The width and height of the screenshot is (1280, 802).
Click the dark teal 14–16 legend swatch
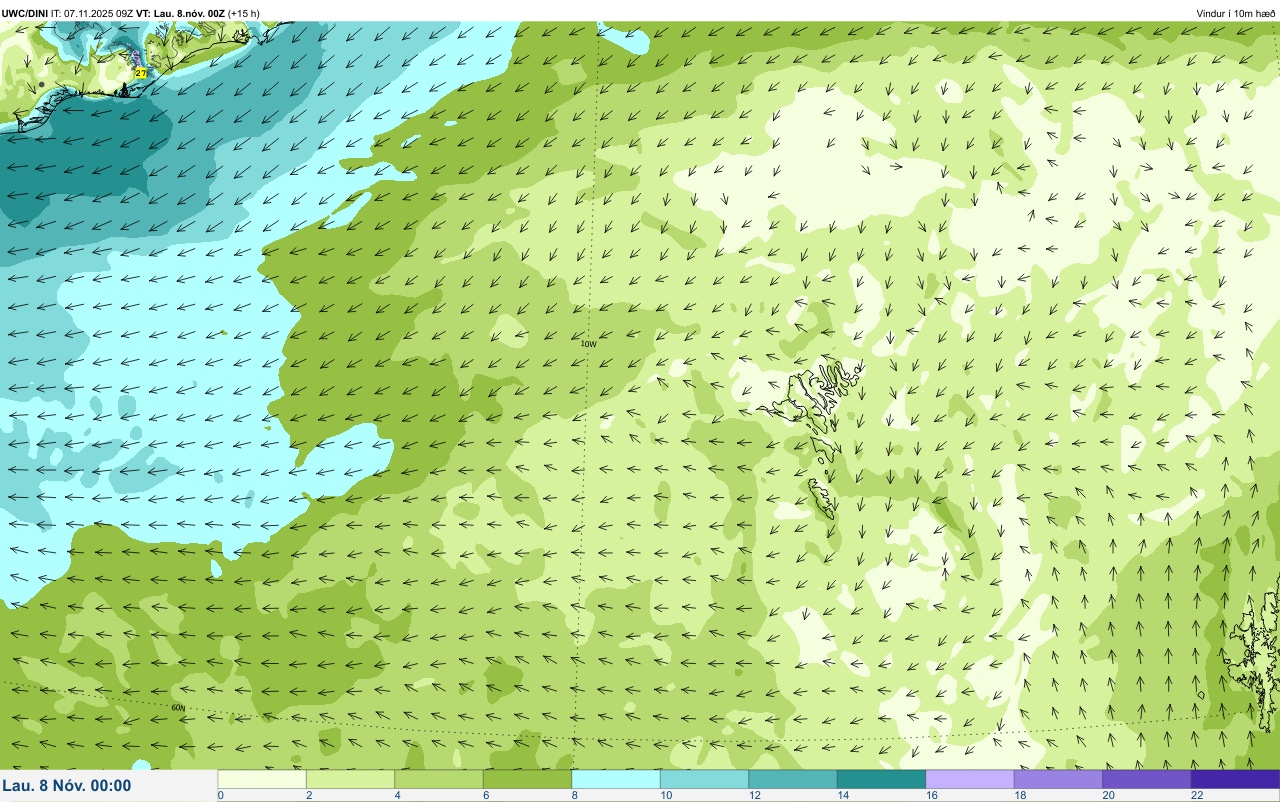(881, 779)
